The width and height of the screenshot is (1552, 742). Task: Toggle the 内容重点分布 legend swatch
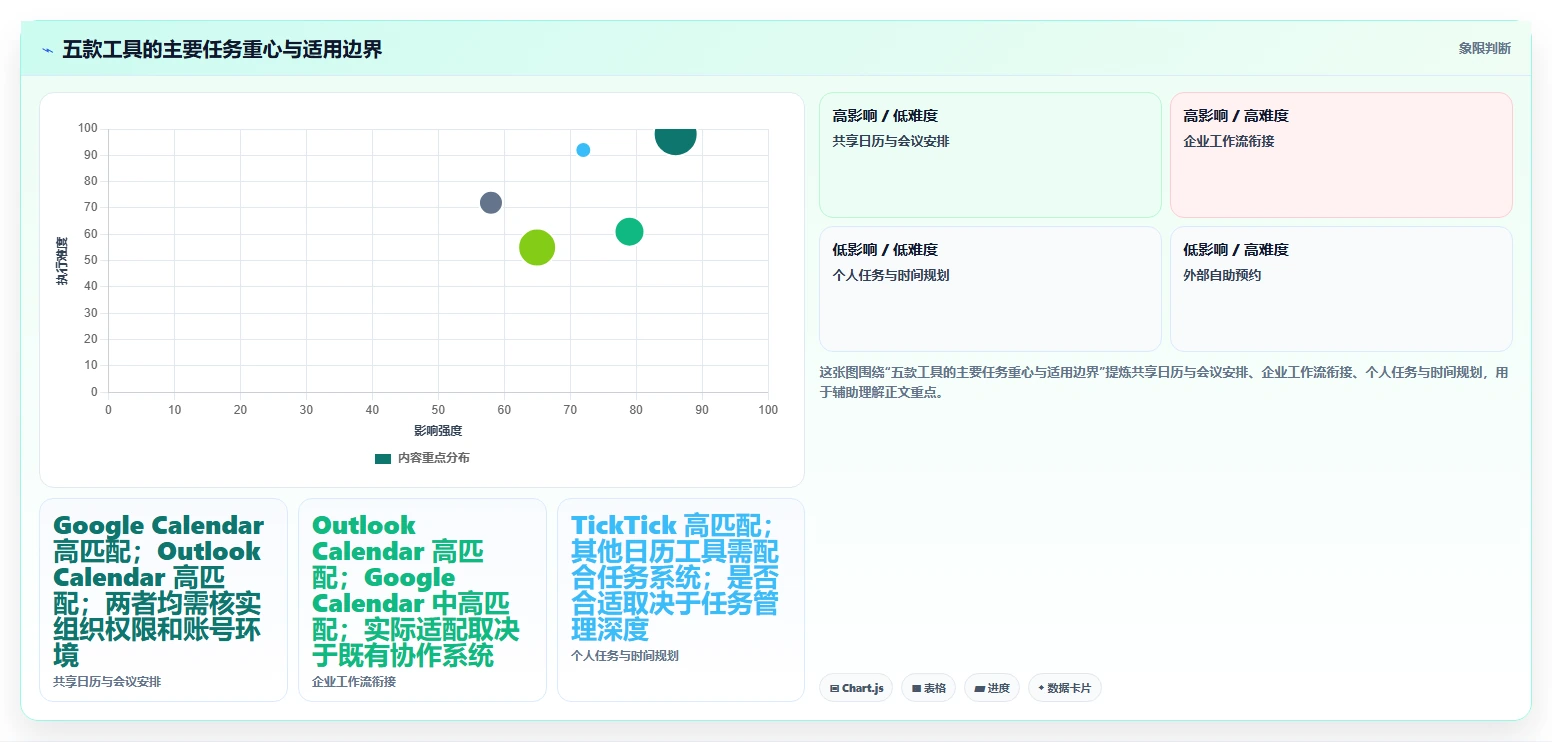coord(383,458)
